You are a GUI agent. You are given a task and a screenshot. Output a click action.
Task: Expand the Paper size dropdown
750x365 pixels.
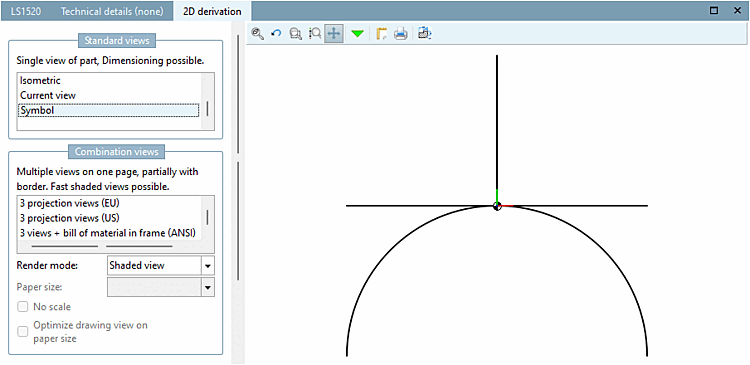(x=208, y=288)
